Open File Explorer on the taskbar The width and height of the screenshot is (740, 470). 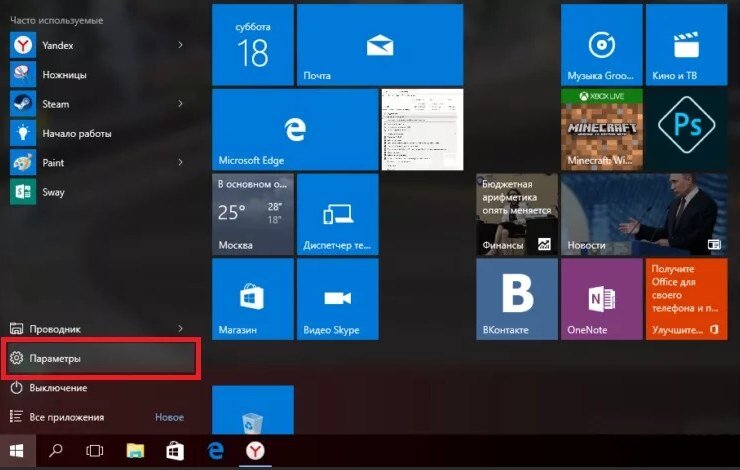(135, 451)
